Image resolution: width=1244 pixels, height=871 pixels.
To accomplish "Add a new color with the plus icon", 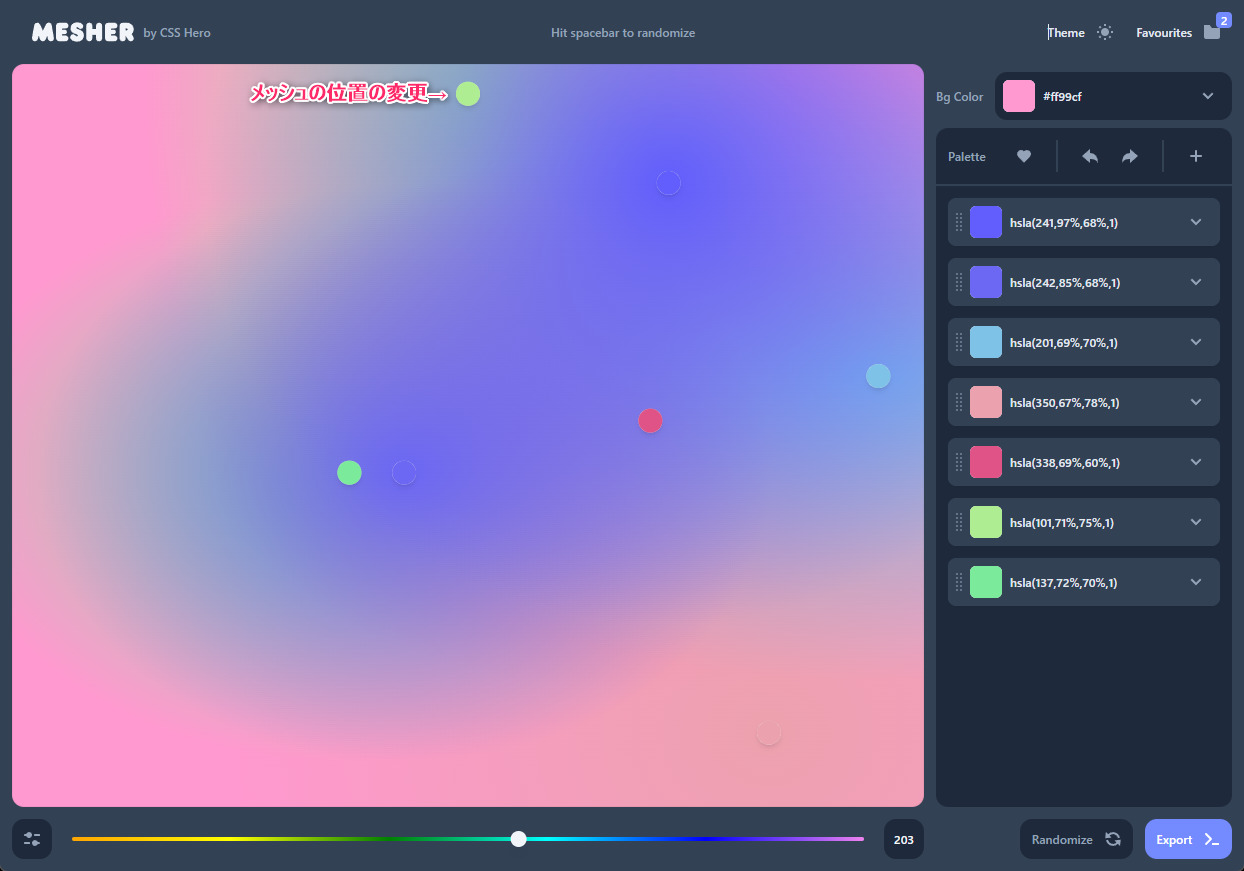I will point(1195,156).
